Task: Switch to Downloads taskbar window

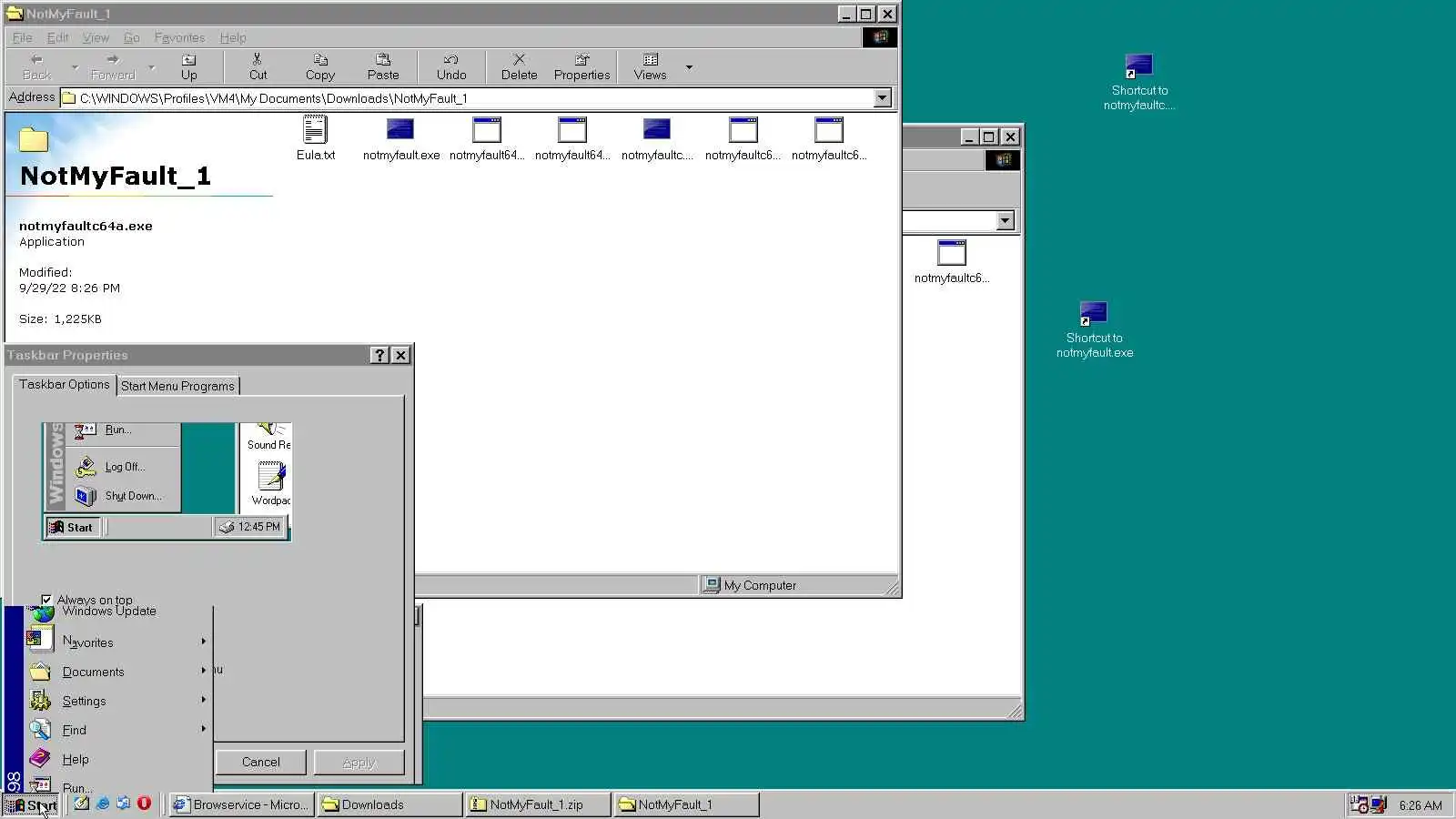Action: coord(389,804)
